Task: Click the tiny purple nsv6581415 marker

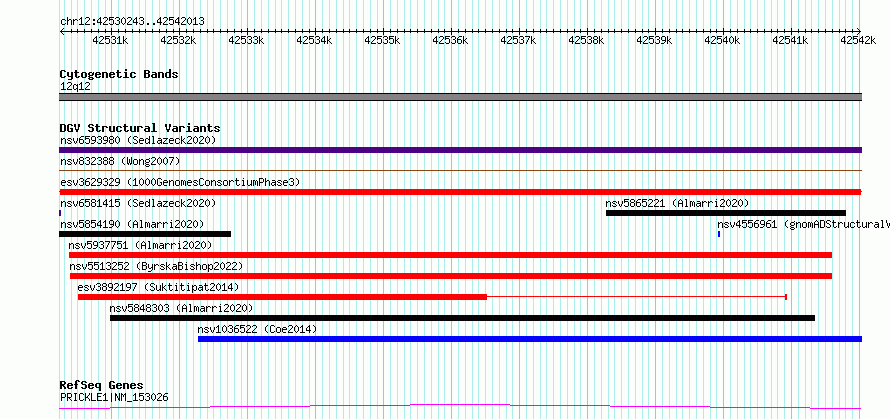Action: coord(60,213)
